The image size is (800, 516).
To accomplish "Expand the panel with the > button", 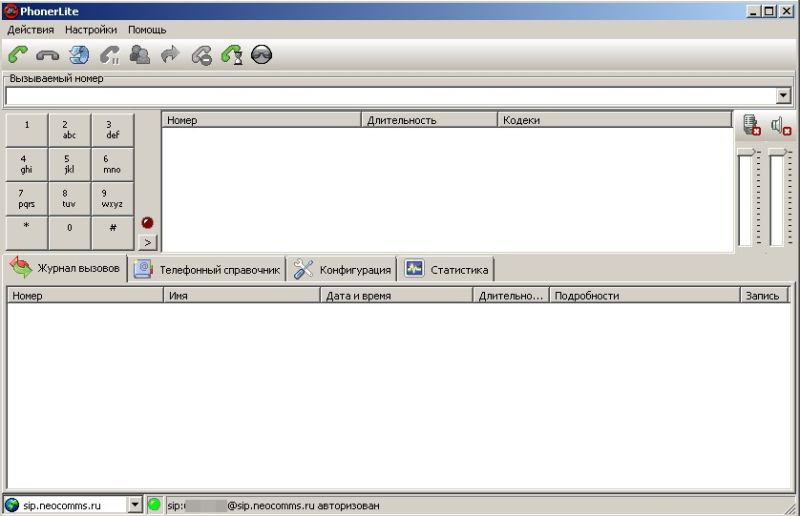I will 147,242.
